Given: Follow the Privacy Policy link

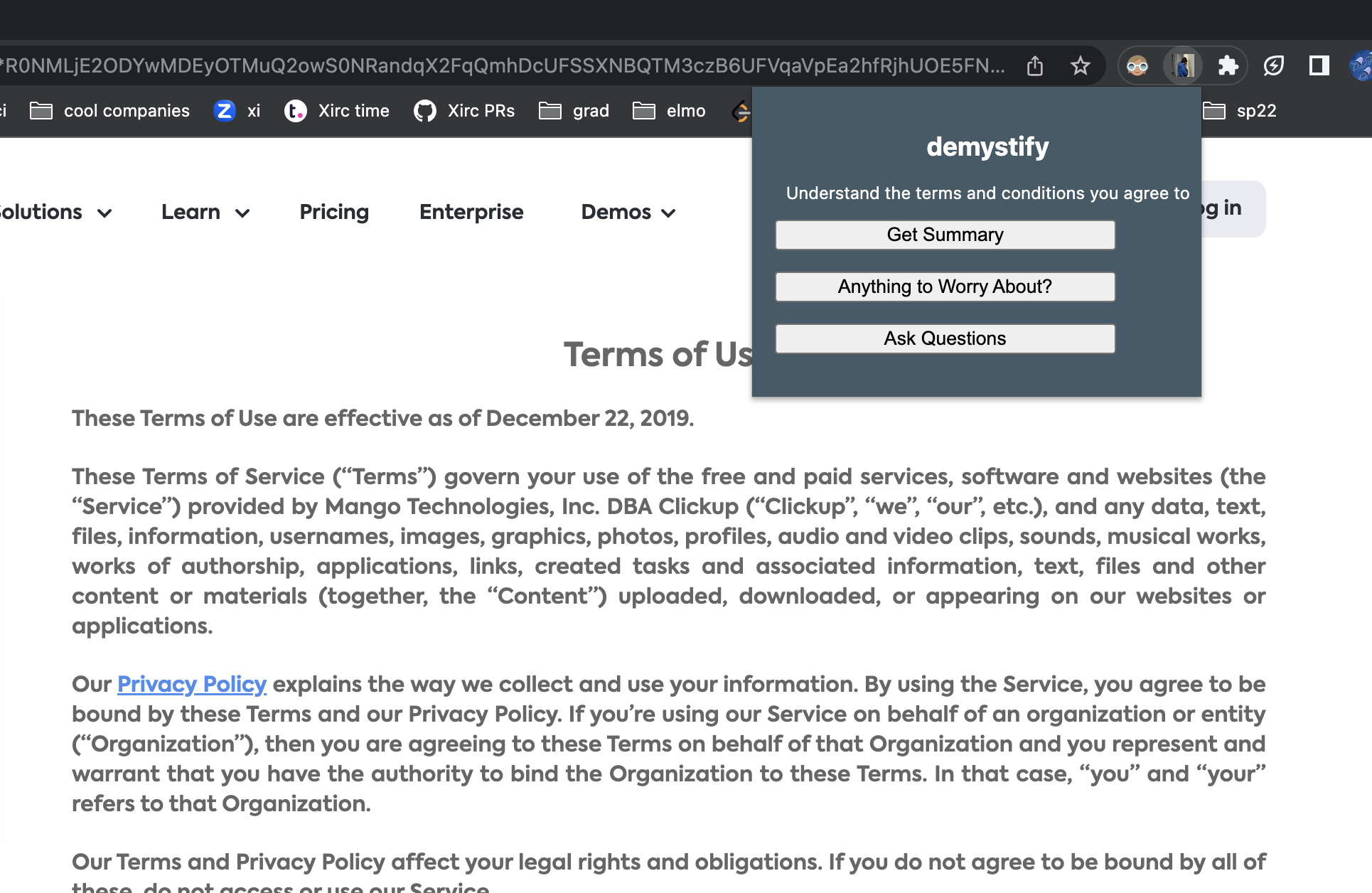Looking at the screenshot, I should pyautogui.click(x=192, y=684).
